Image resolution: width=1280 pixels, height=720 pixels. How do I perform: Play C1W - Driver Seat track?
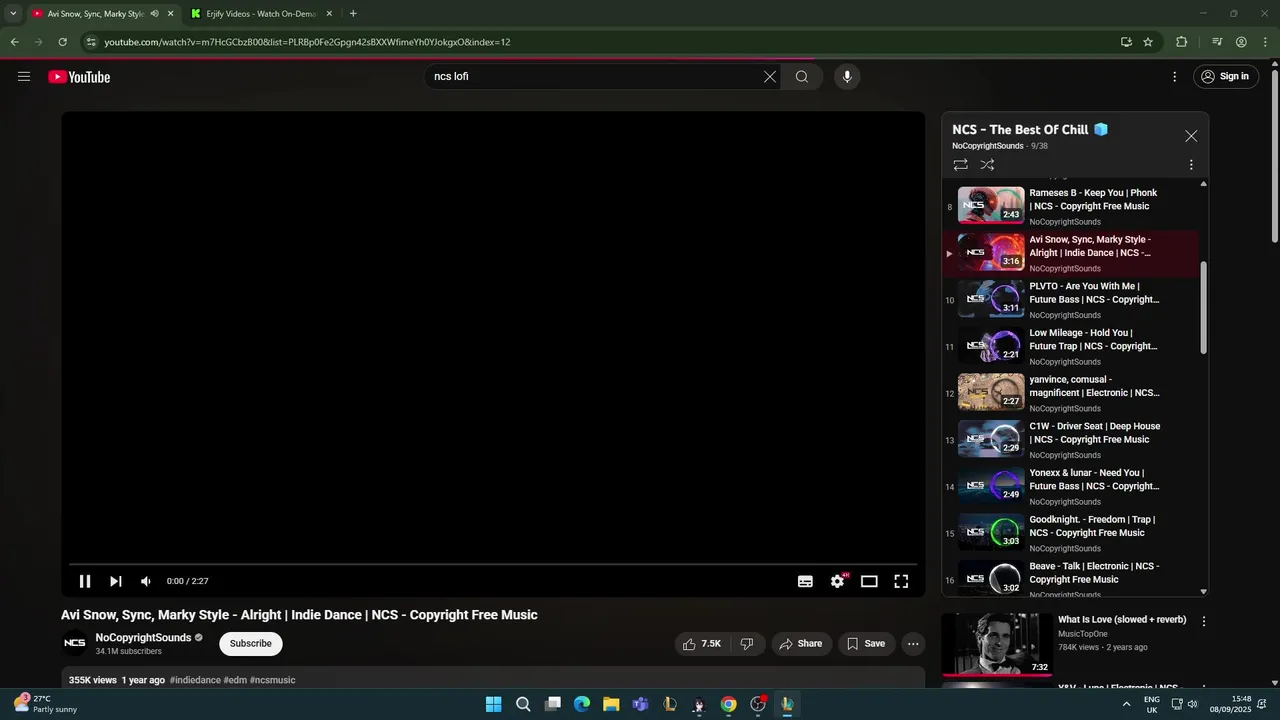point(1072,440)
